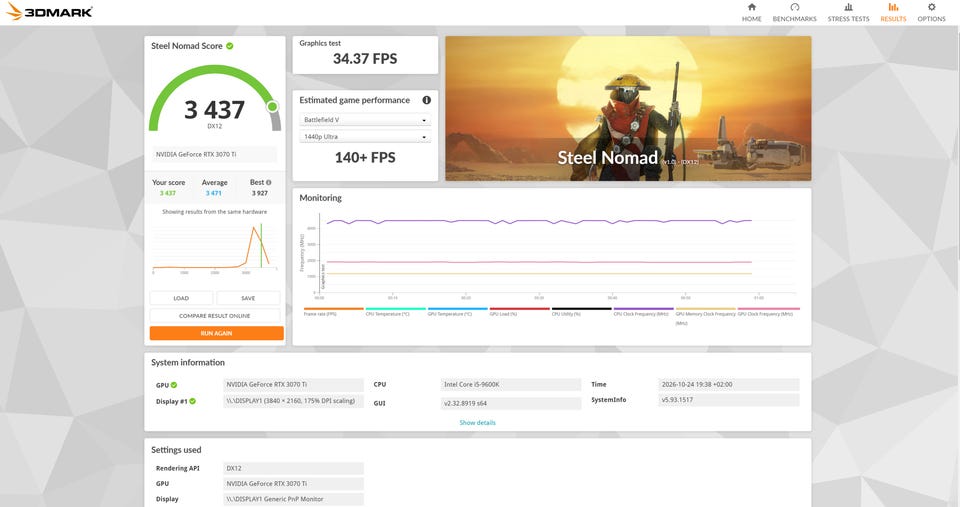This screenshot has height=507, width=960.
Task: Click the green check next to Steel Nomad Score
Action: click(230, 46)
